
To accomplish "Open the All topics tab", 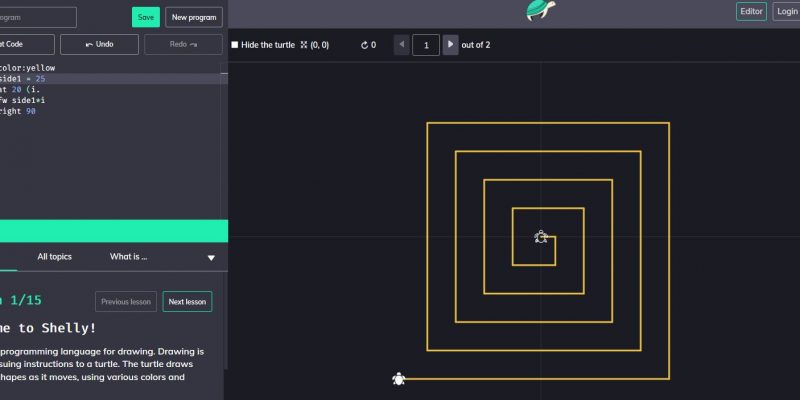I will (54, 257).
